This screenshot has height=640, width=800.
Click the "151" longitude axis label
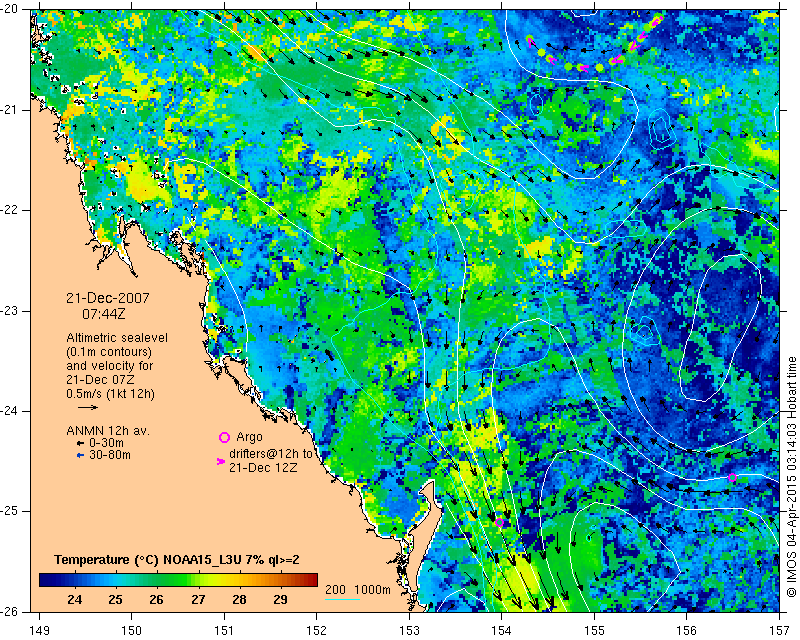(x=224, y=630)
